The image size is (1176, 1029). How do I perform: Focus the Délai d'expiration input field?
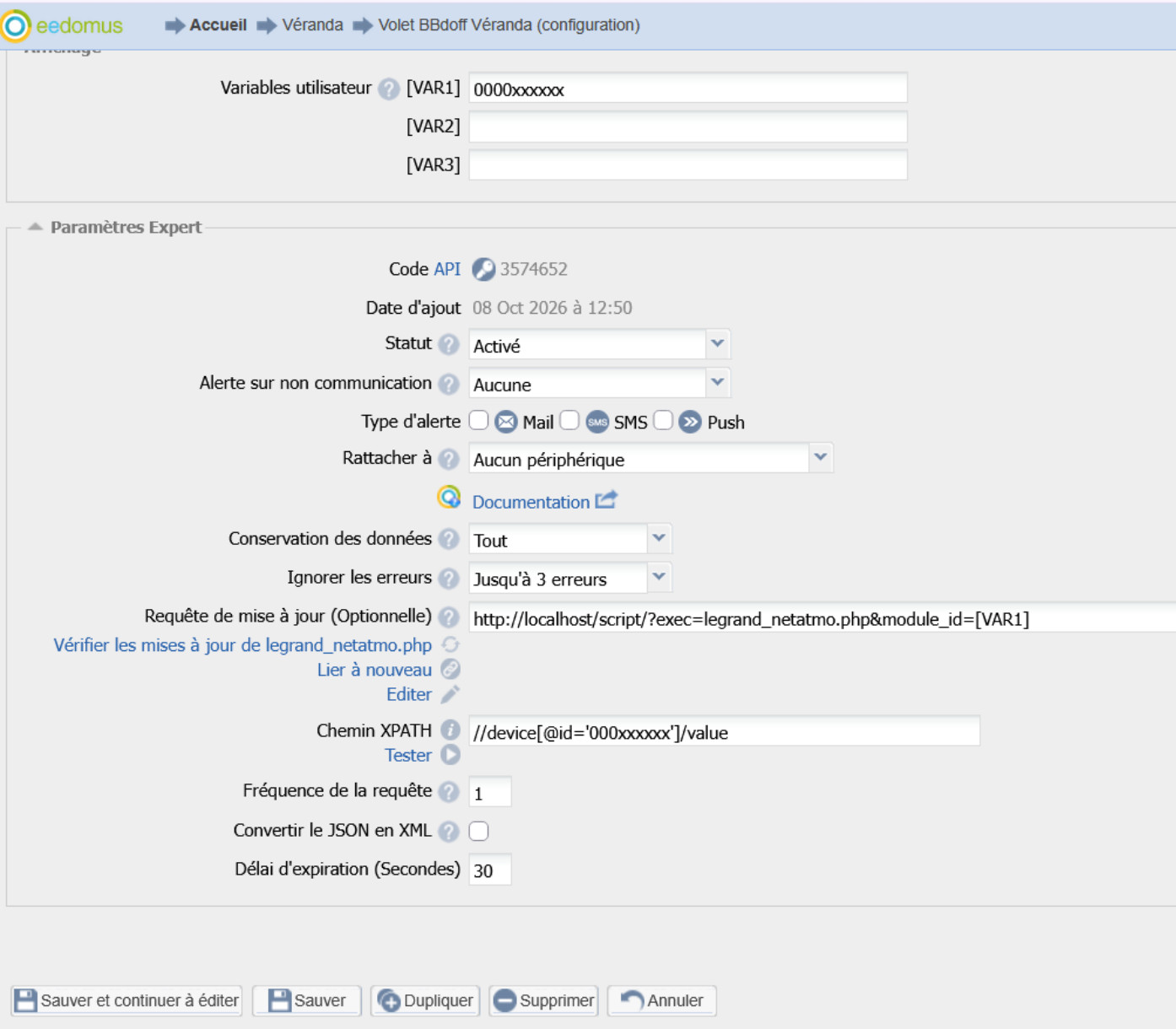(490, 870)
